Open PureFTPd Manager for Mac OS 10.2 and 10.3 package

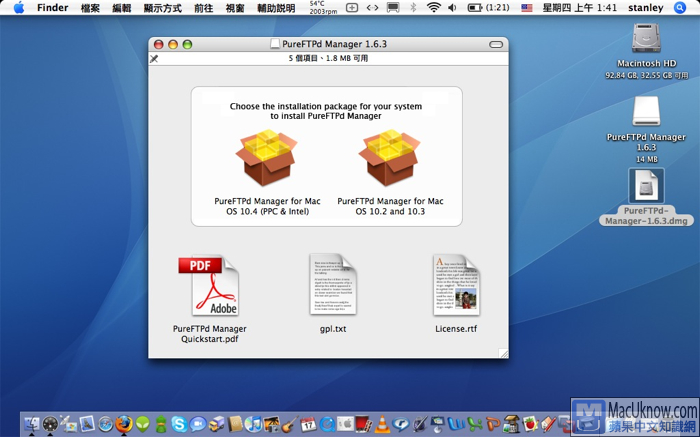(390, 158)
